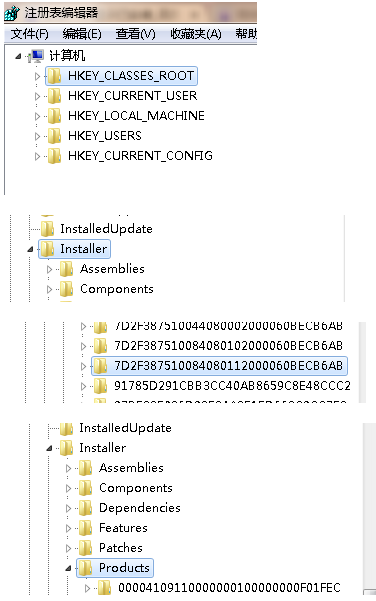Image resolution: width=376 pixels, height=601 pixels.
Task: Select the 00004109110000000100000000F01FEC key
Action: (x=229, y=588)
